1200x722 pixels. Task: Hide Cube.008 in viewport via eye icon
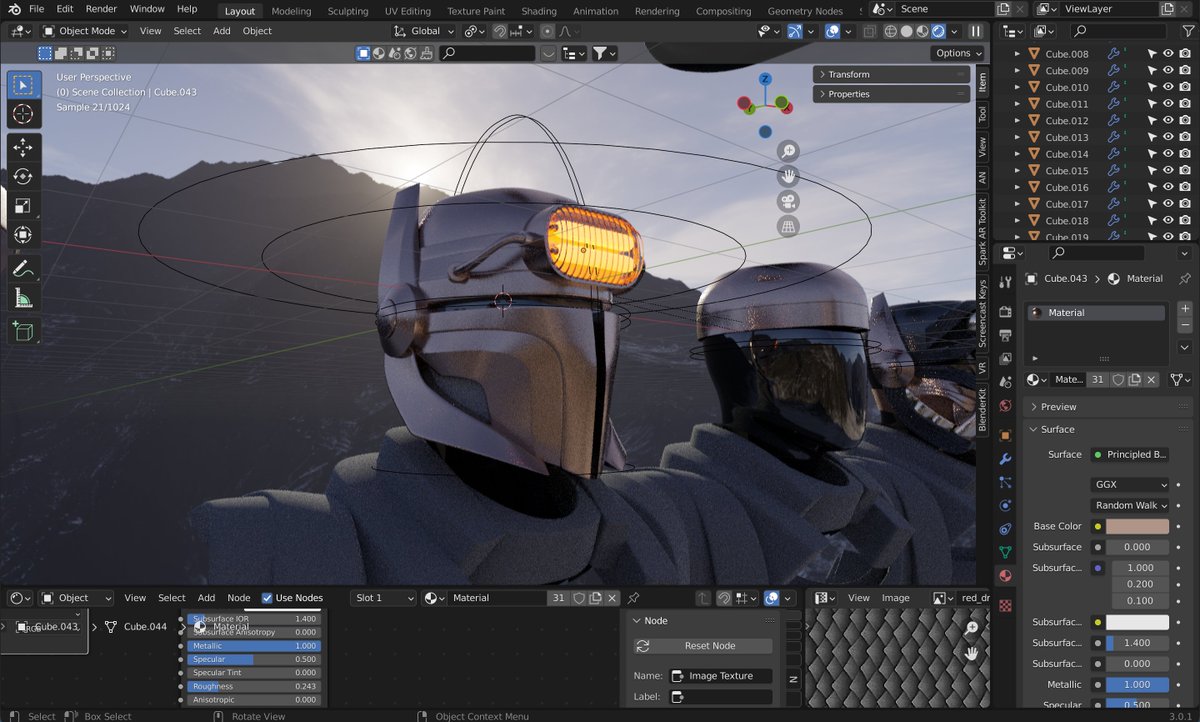coord(1167,54)
